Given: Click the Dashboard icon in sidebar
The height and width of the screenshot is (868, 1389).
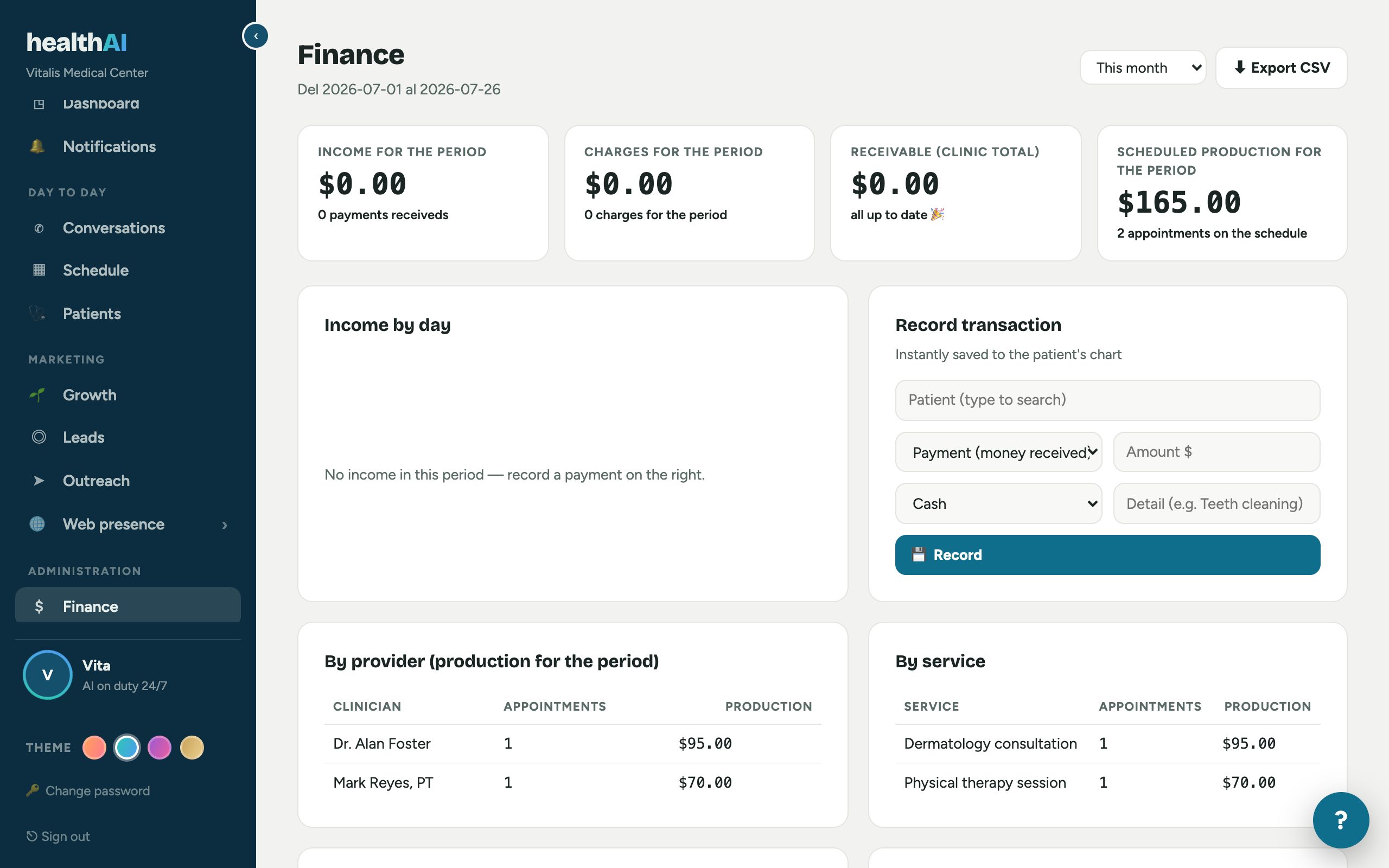Looking at the screenshot, I should click(x=39, y=104).
